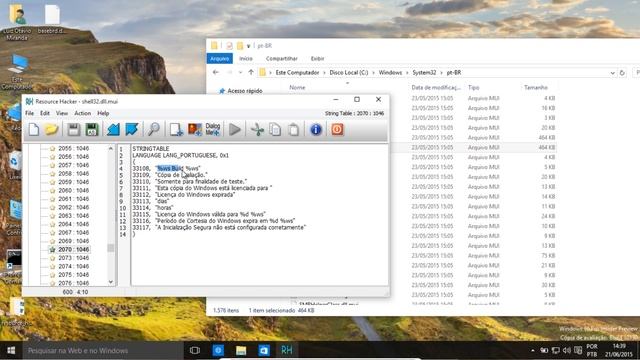Viewport: 640px width, 360px height.
Task: Click the red power Exit icon
Action: click(x=337, y=130)
